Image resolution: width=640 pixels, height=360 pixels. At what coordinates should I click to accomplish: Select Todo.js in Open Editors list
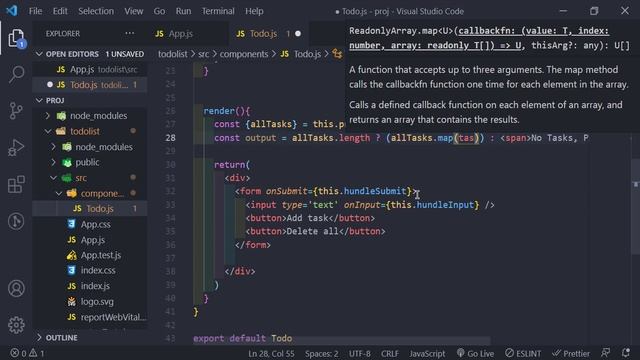[90, 85]
